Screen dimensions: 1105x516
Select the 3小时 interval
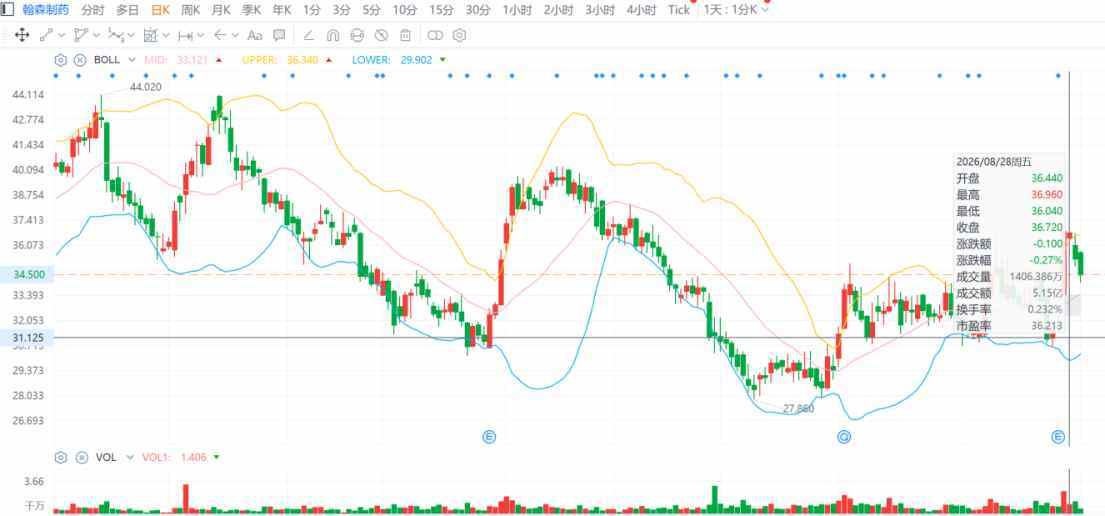(600, 10)
